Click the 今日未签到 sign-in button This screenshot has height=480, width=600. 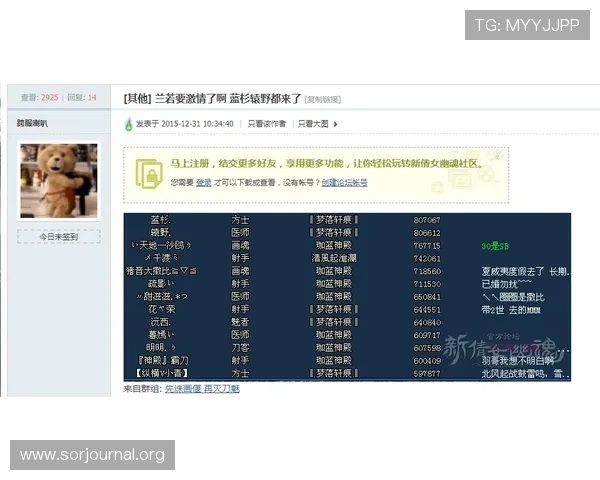59,237
